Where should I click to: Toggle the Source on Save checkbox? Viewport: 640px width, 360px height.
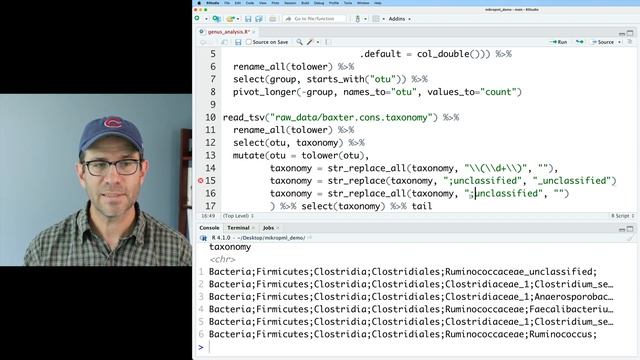point(249,42)
